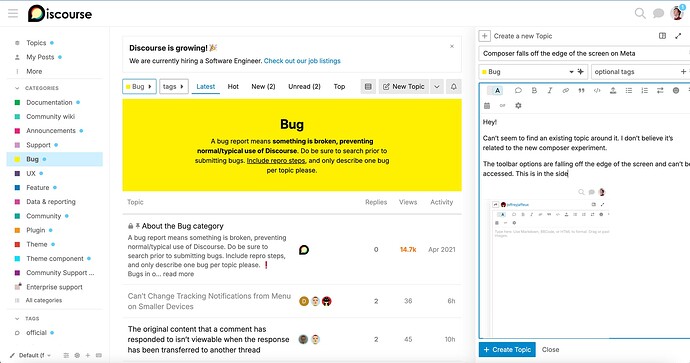Select the Documentation category in sidebar
The image size is (690, 363).
pyautogui.click(x=49, y=103)
